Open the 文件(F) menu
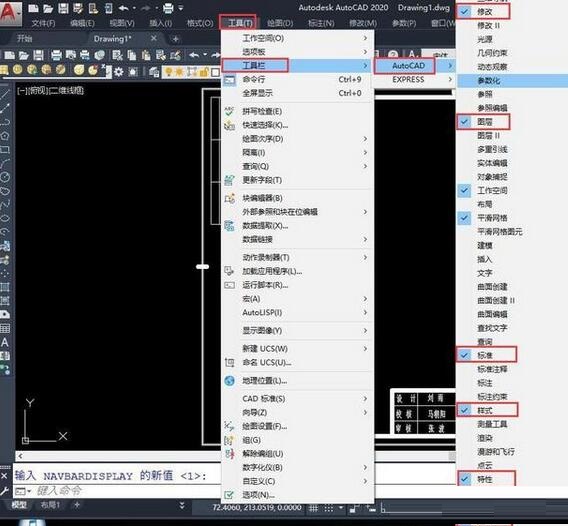Viewport: 568px width, 526px height. pos(43,23)
